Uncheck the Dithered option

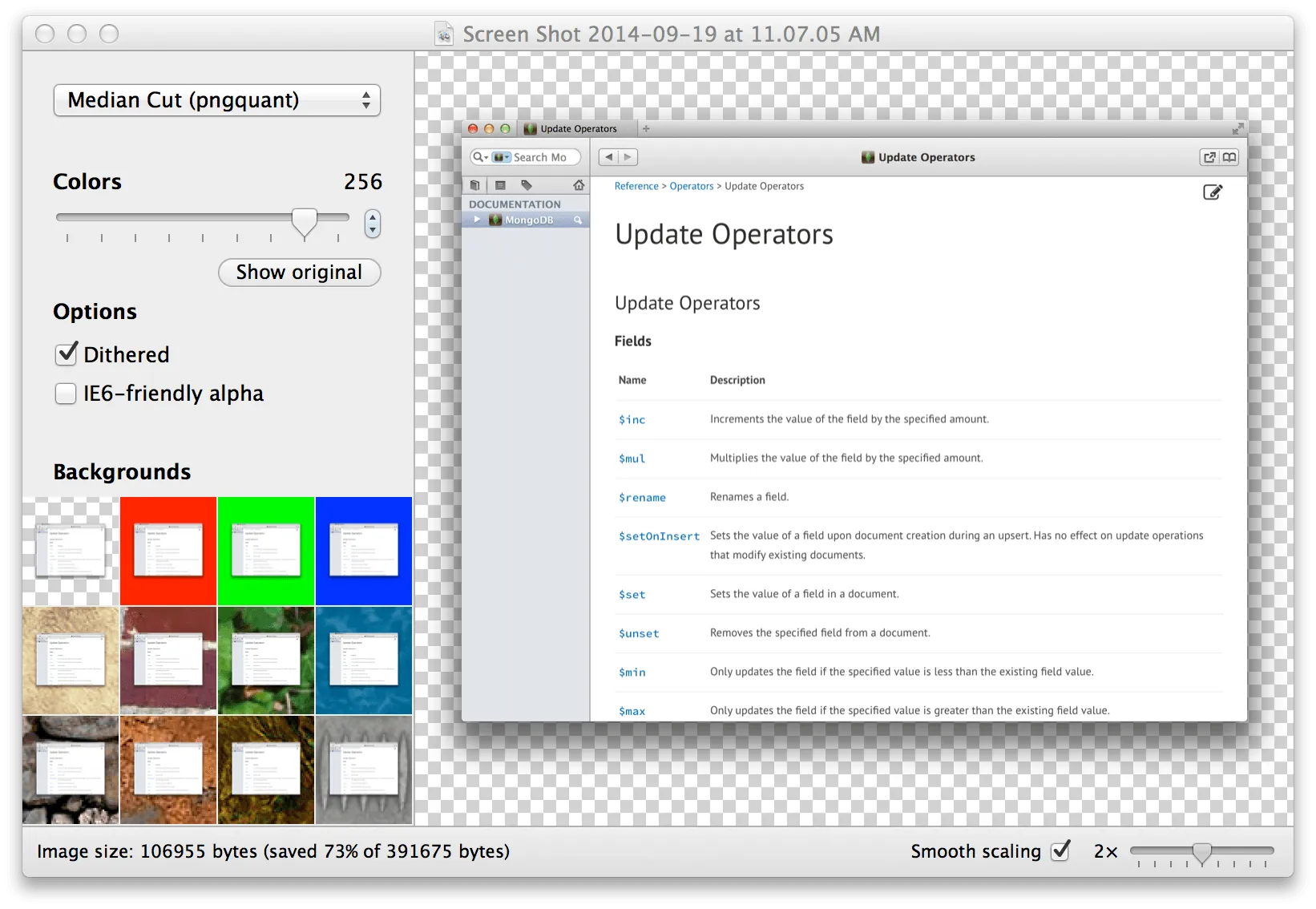[67, 354]
